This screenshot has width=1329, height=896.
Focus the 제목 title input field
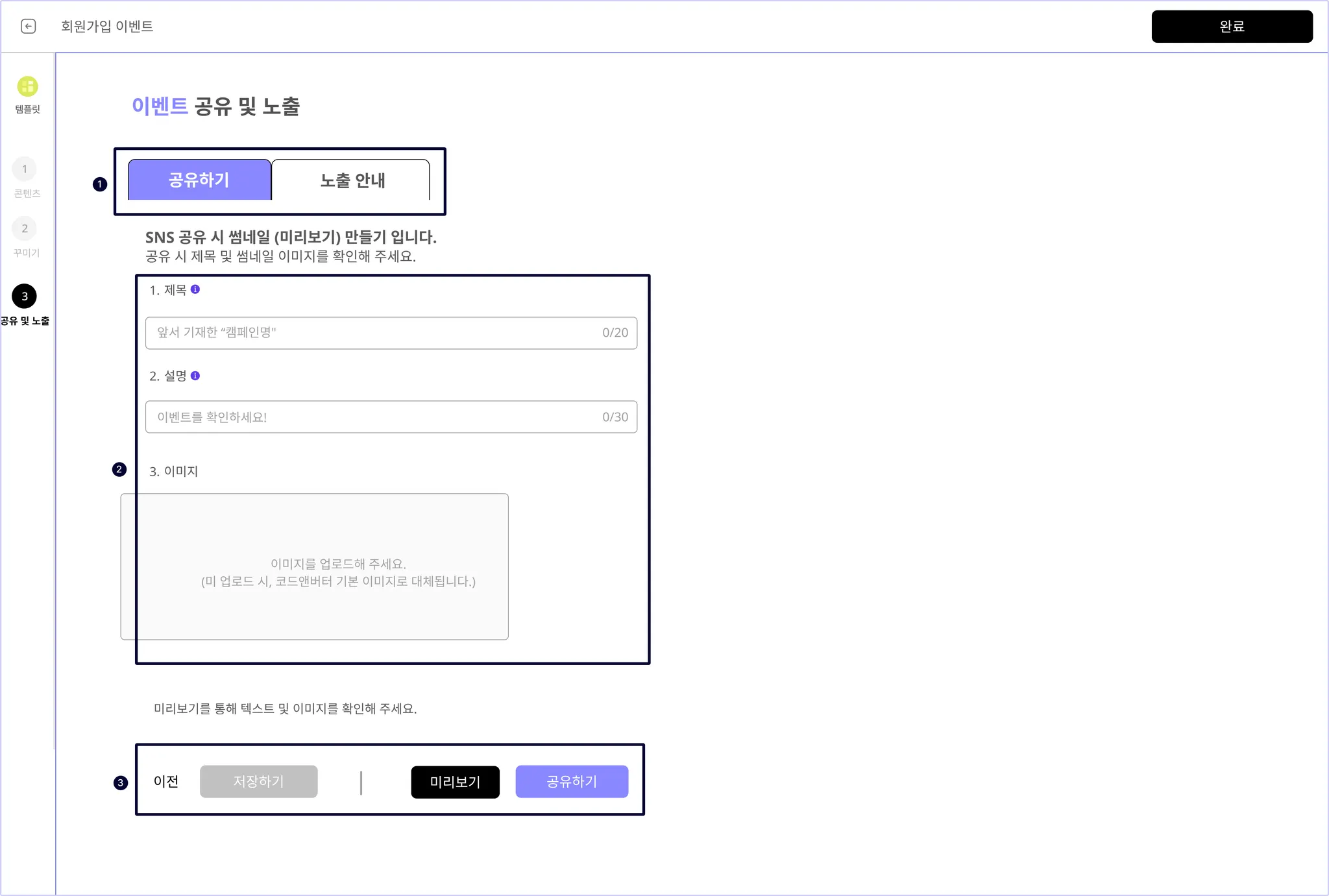376,333
